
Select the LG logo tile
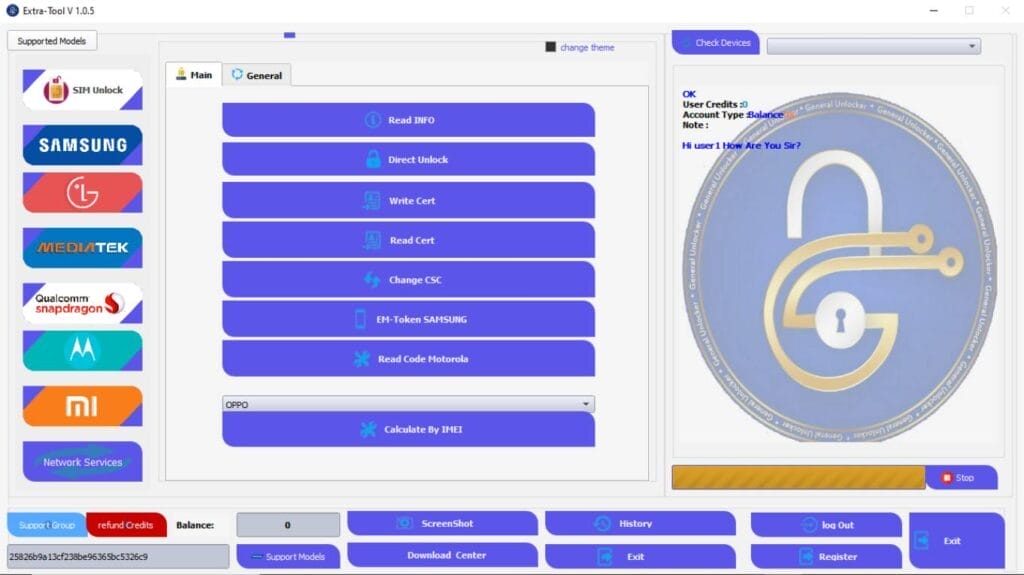pos(83,193)
